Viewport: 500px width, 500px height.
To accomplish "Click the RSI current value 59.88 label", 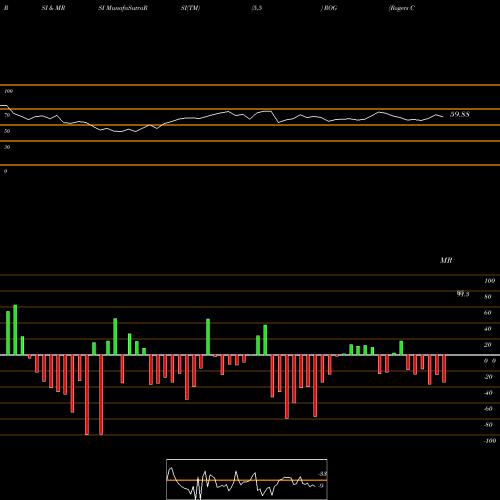I will pos(460,114).
